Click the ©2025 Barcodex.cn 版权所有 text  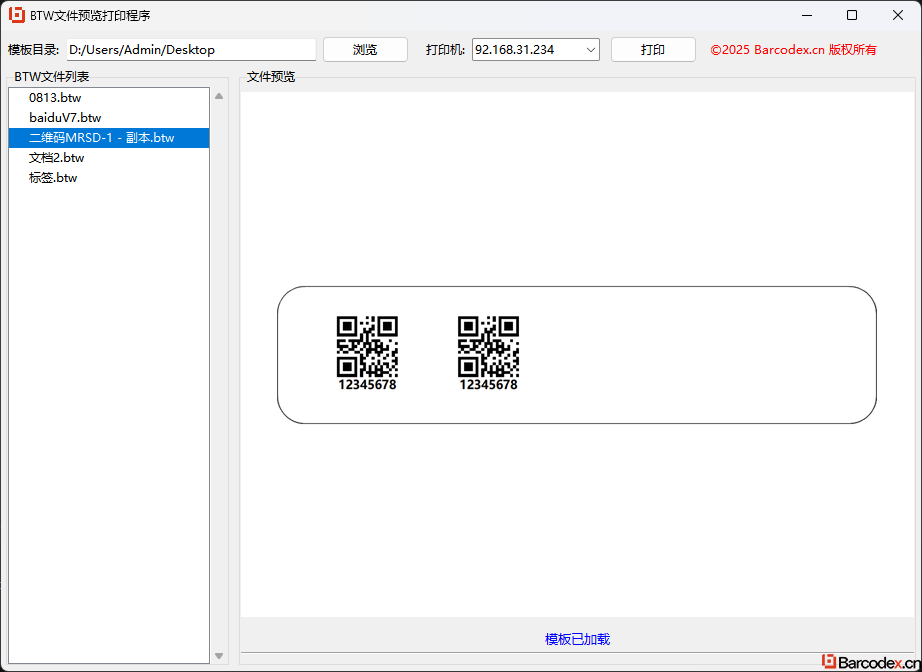[x=793, y=50]
